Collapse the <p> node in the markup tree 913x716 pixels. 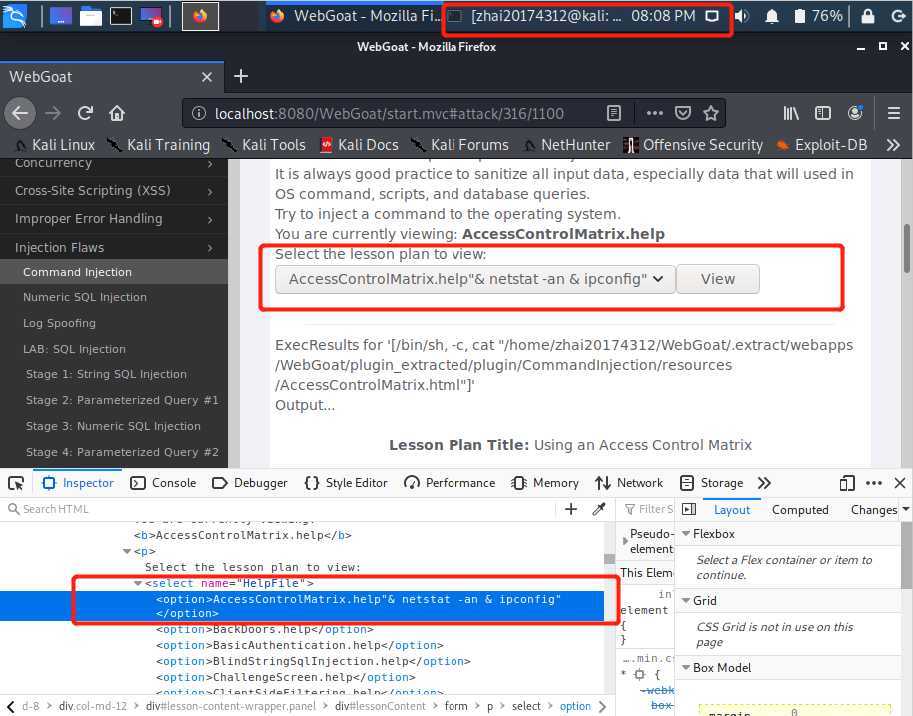click(127, 551)
